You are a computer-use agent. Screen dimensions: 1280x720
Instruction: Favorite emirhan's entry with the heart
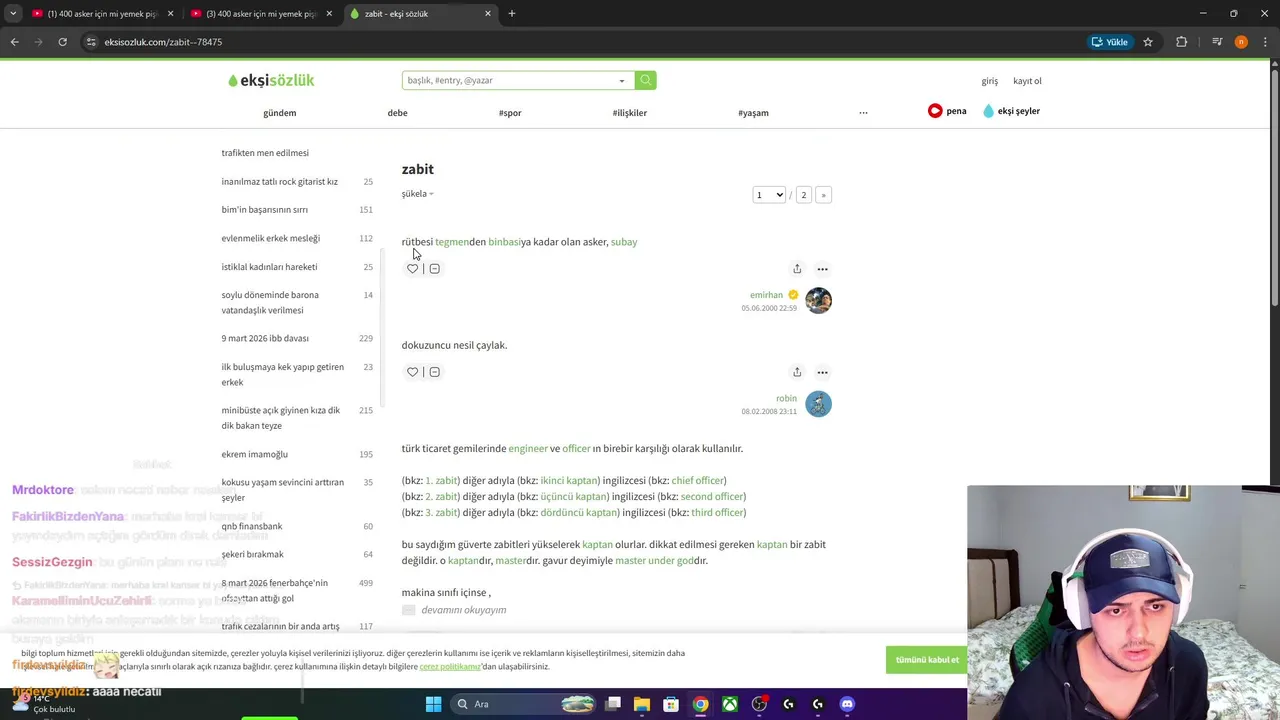[412, 269]
